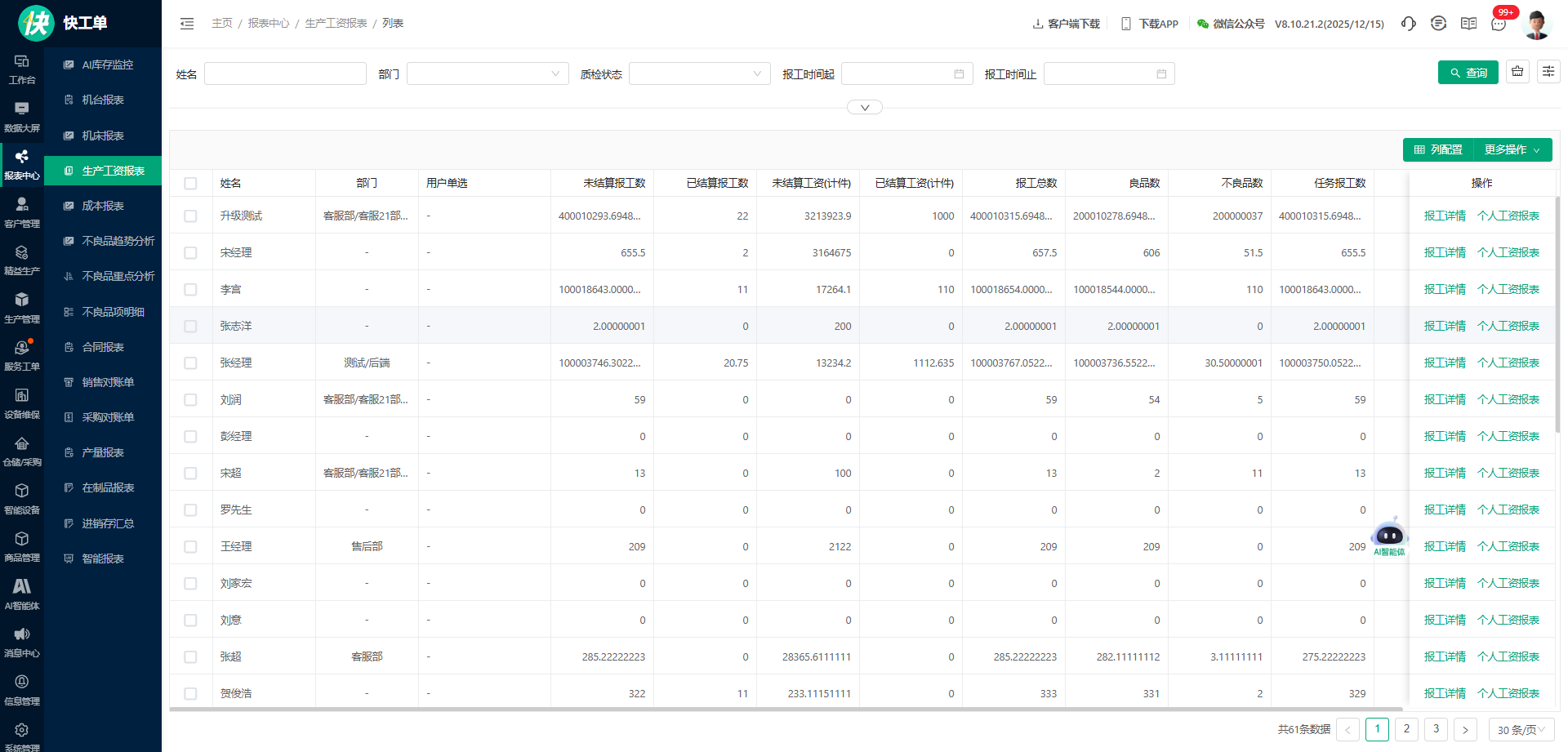Open filter settings icon at far right

click(x=1548, y=72)
